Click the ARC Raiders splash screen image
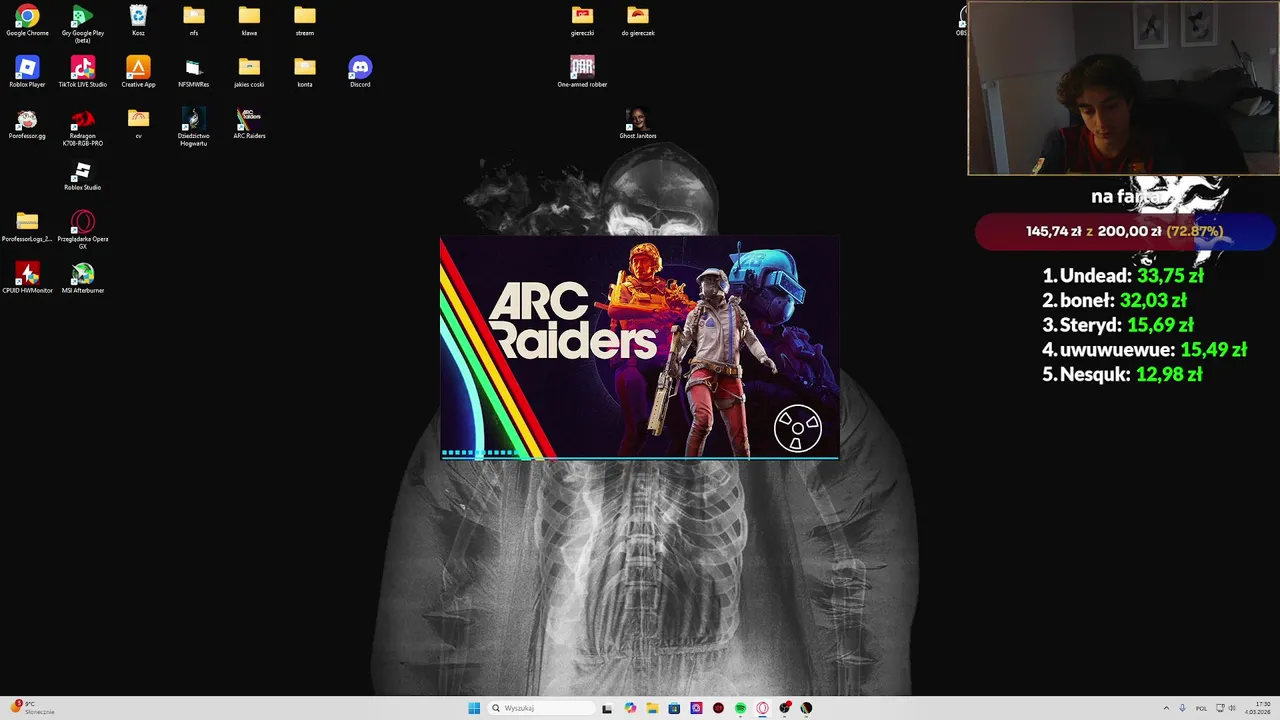 click(640, 349)
